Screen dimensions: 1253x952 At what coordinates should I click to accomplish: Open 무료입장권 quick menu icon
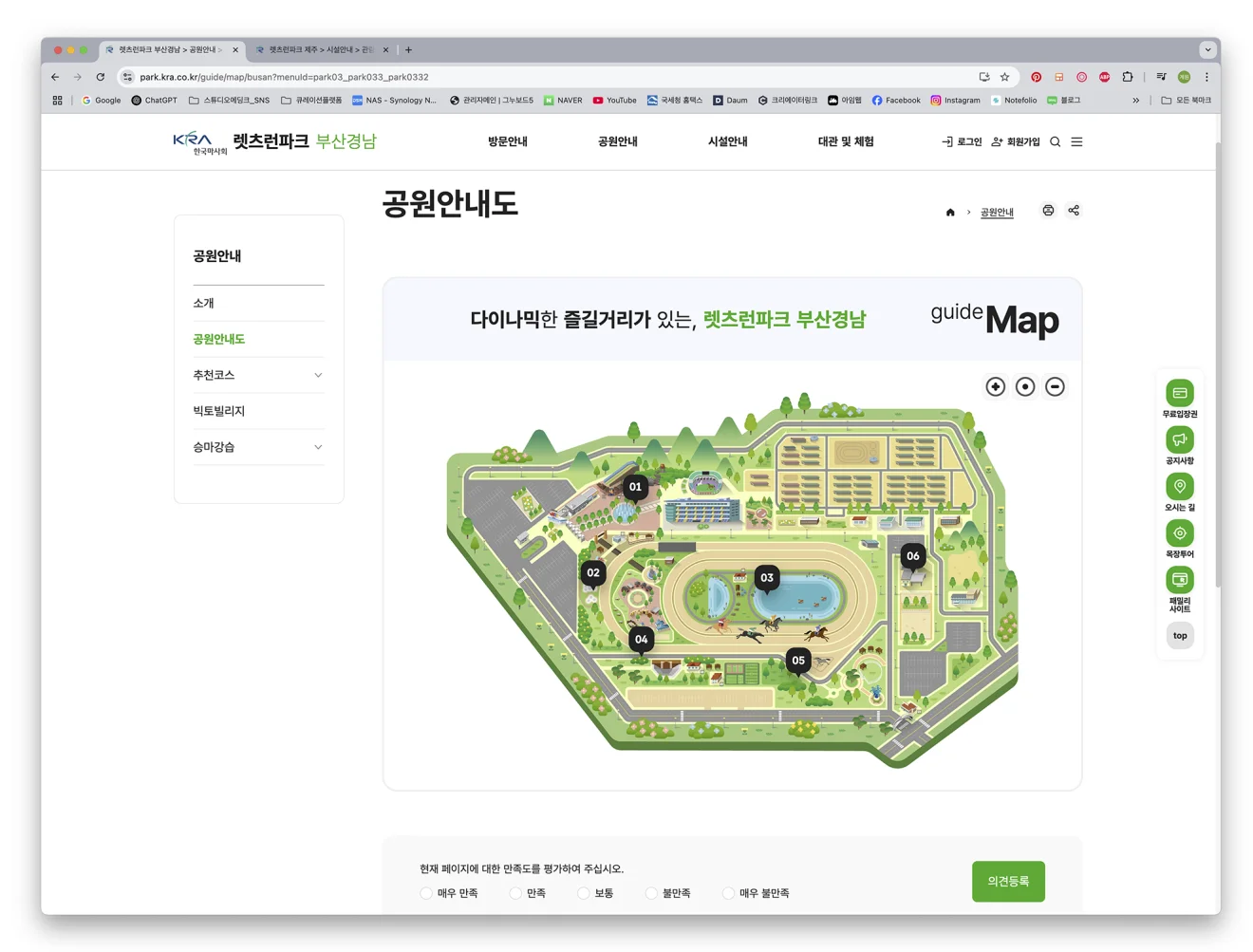[x=1180, y=393]
